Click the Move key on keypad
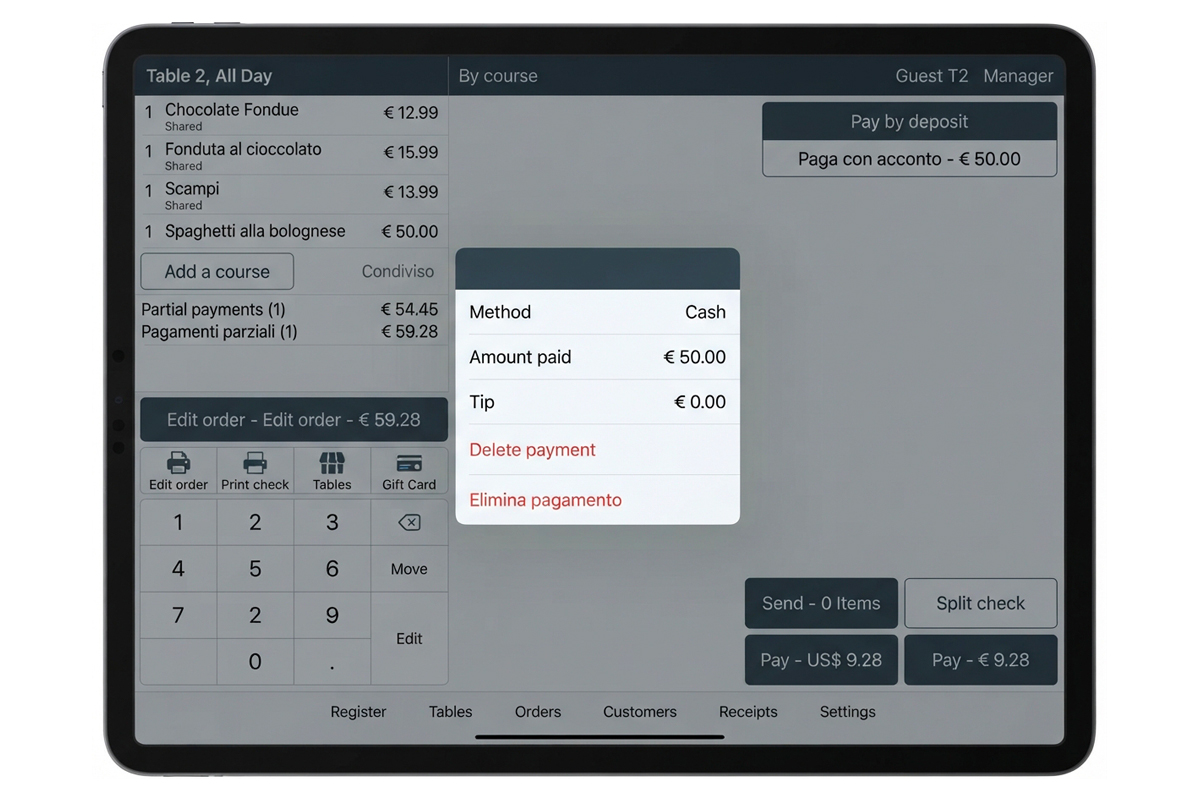 click(x=409, y=569)
